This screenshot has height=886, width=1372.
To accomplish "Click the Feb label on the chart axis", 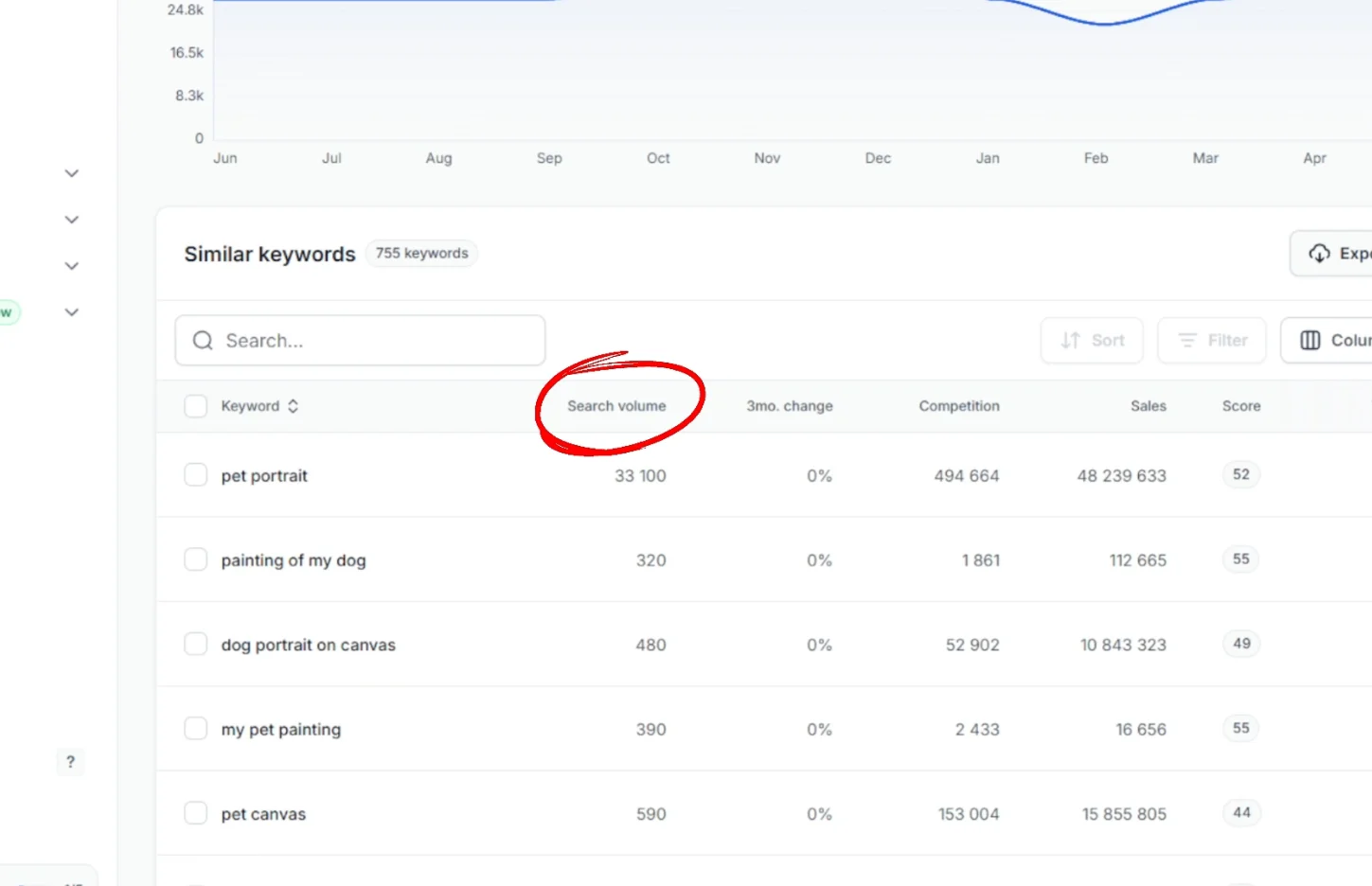I will tap(1096, 158).
